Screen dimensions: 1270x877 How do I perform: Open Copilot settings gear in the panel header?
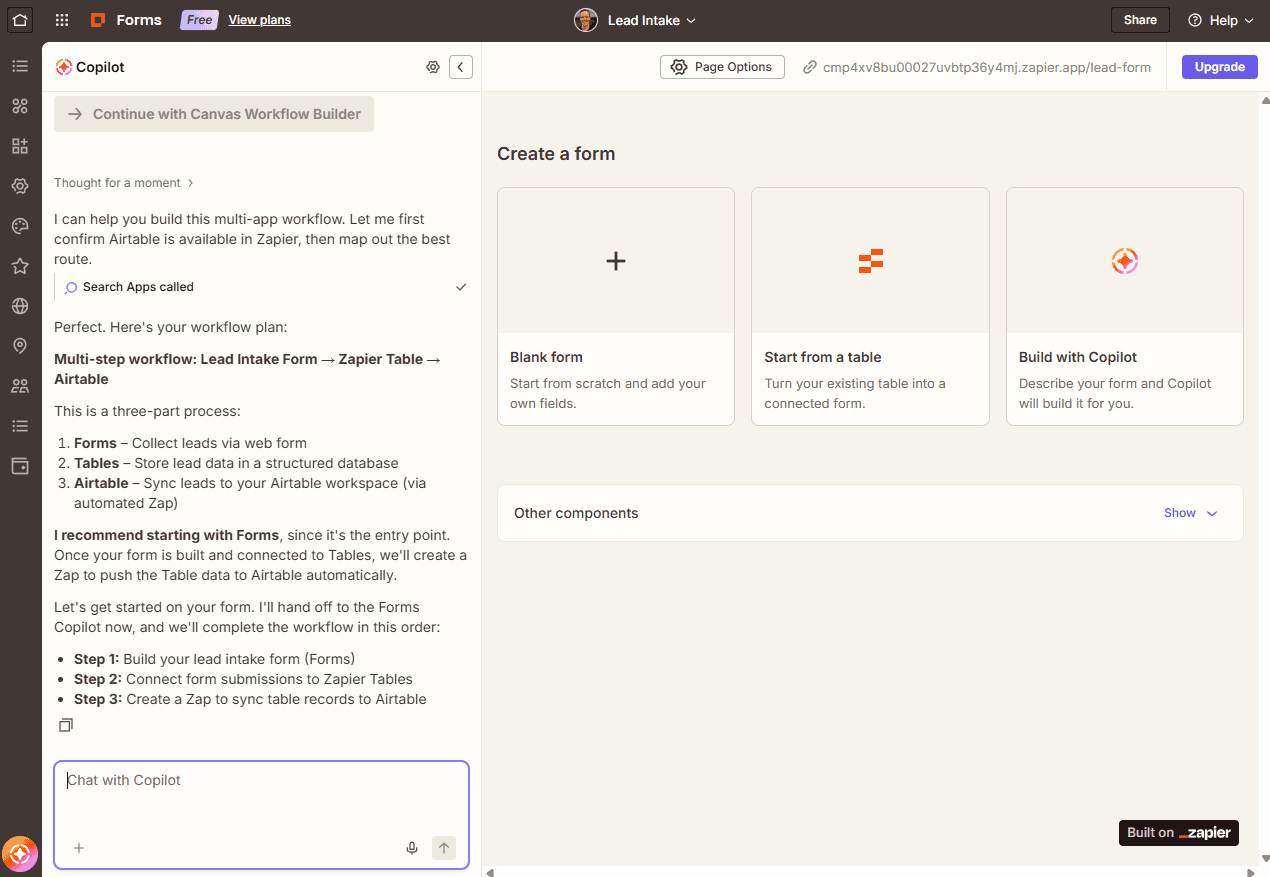pyautogui.click(x=433, y=67)
